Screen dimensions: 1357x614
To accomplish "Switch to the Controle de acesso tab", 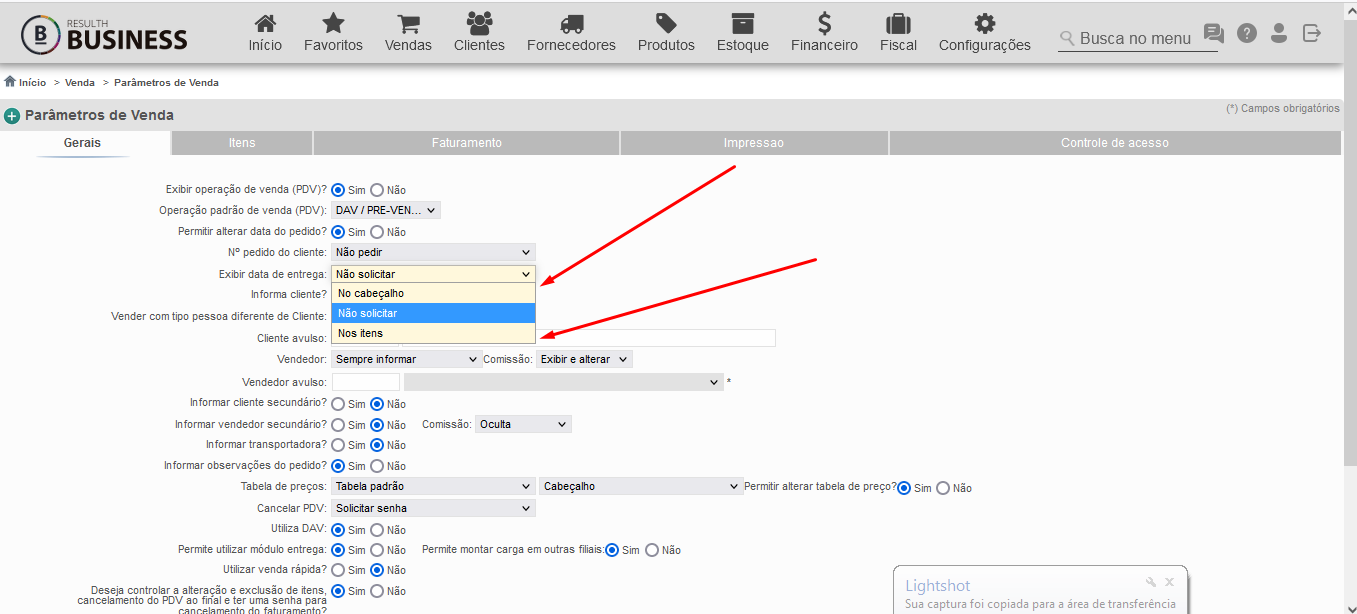I will click(x=1114, y=143).
